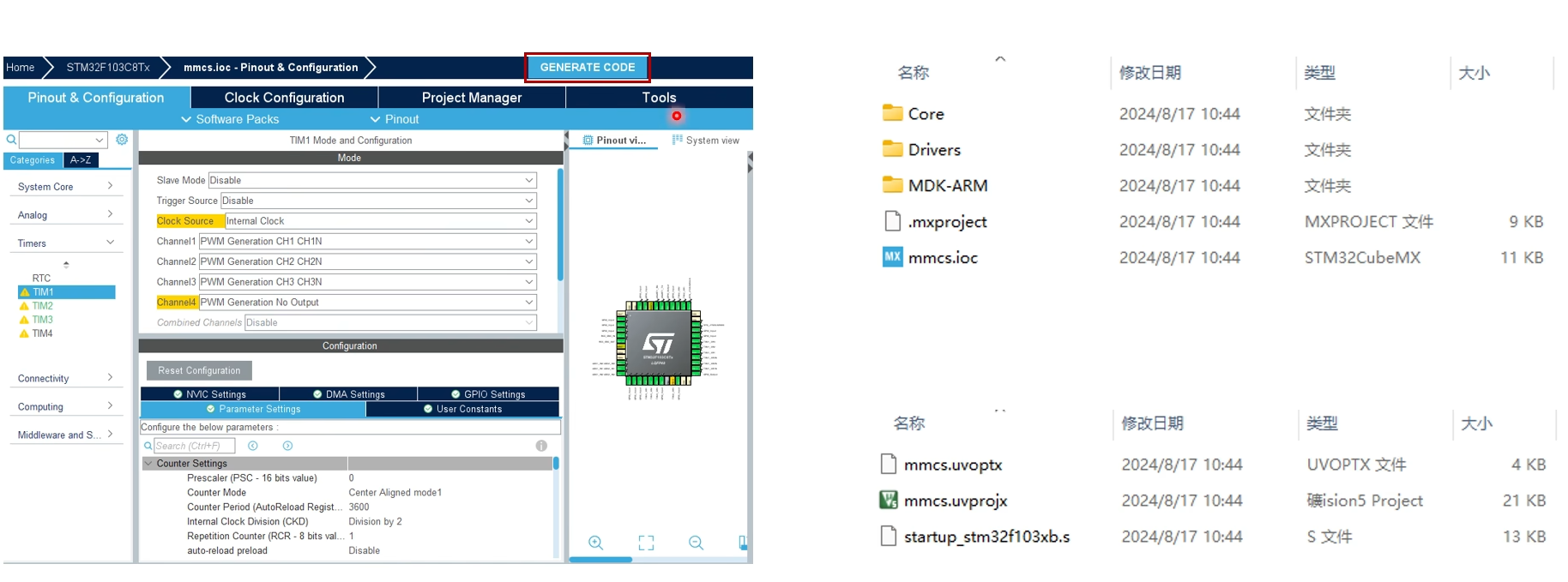Click the info icon in parameter panel
Screen dimensions: 1568x582
point(541,446)
